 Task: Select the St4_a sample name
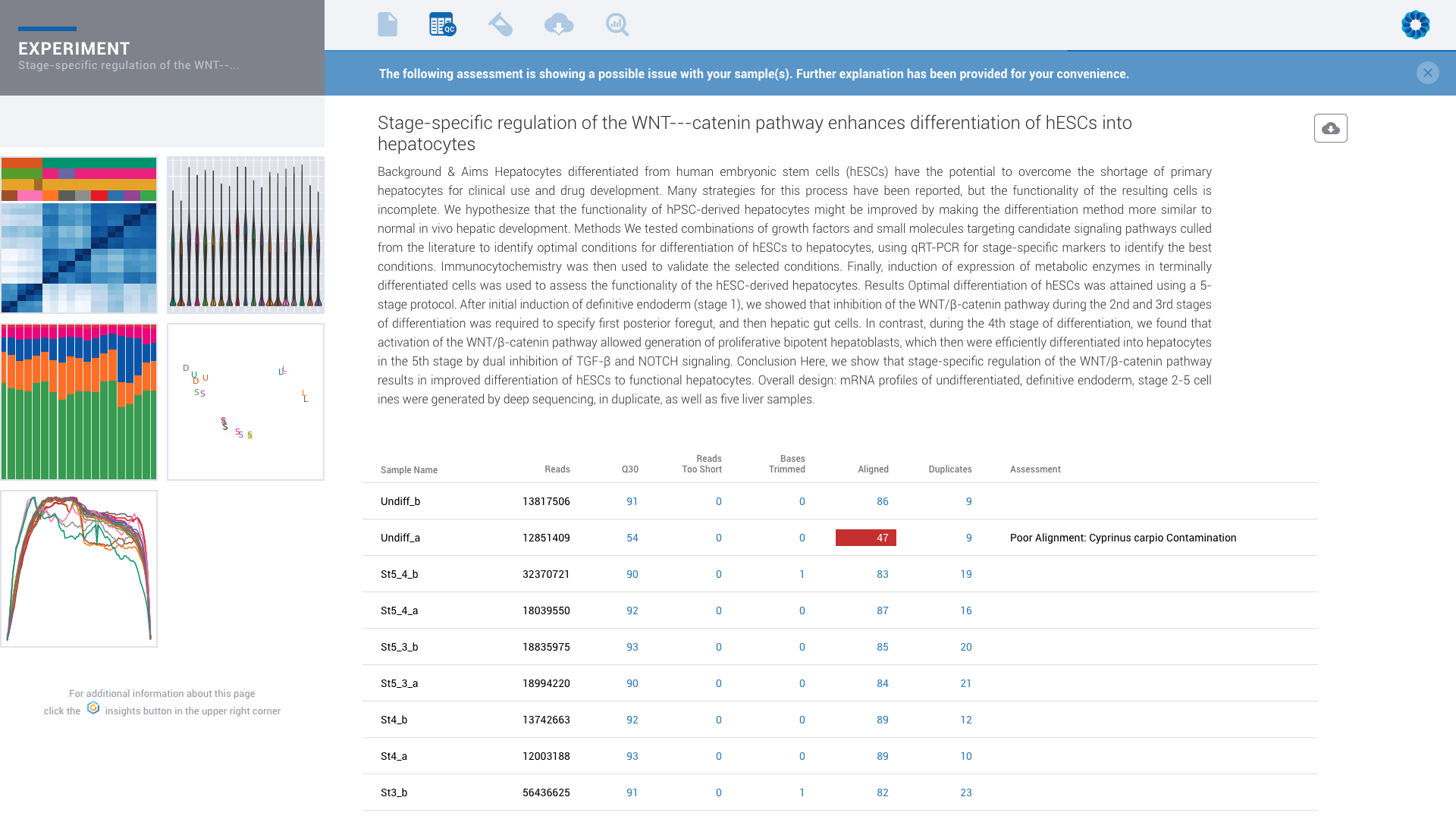394,756
